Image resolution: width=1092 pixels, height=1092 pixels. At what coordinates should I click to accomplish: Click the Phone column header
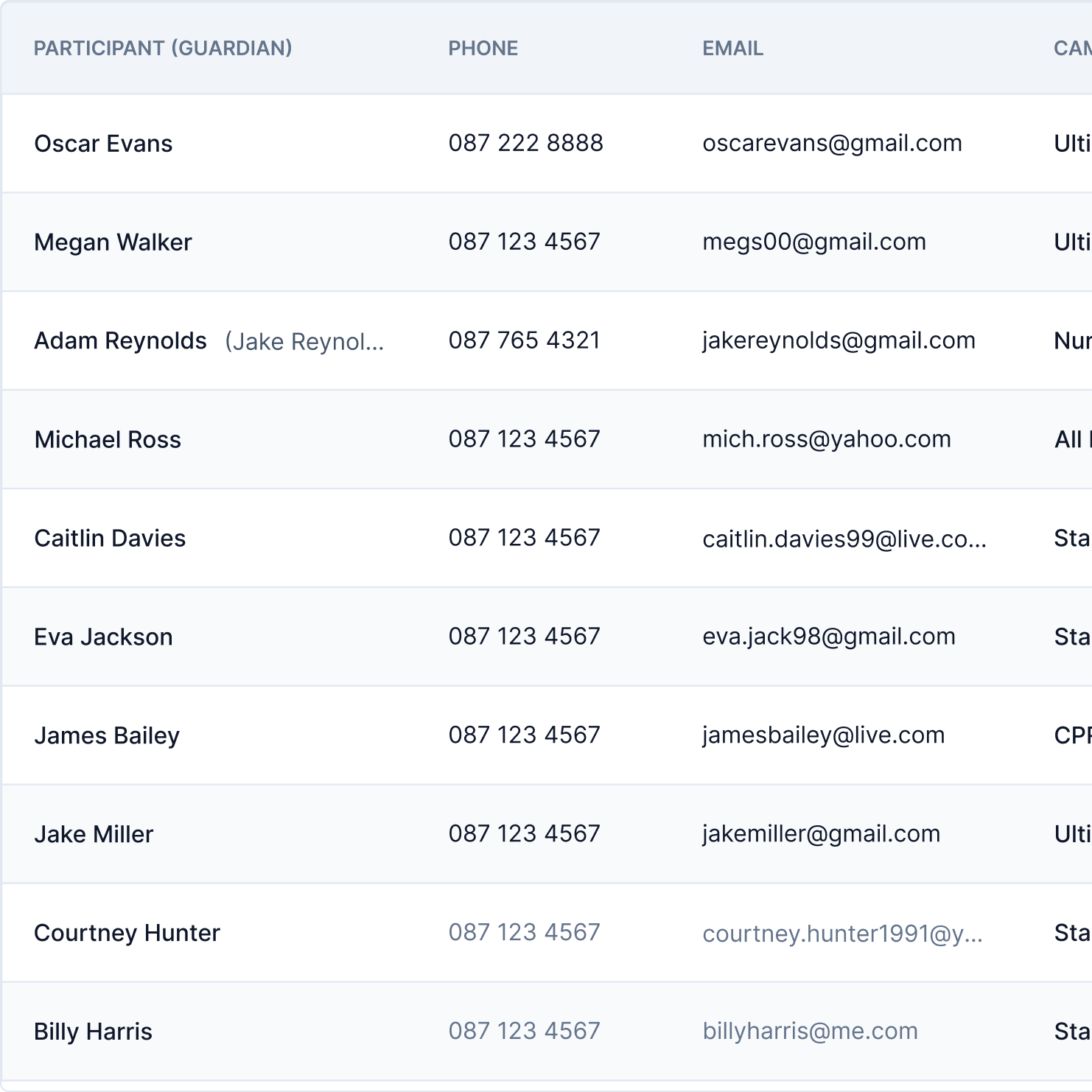[483, 49]
